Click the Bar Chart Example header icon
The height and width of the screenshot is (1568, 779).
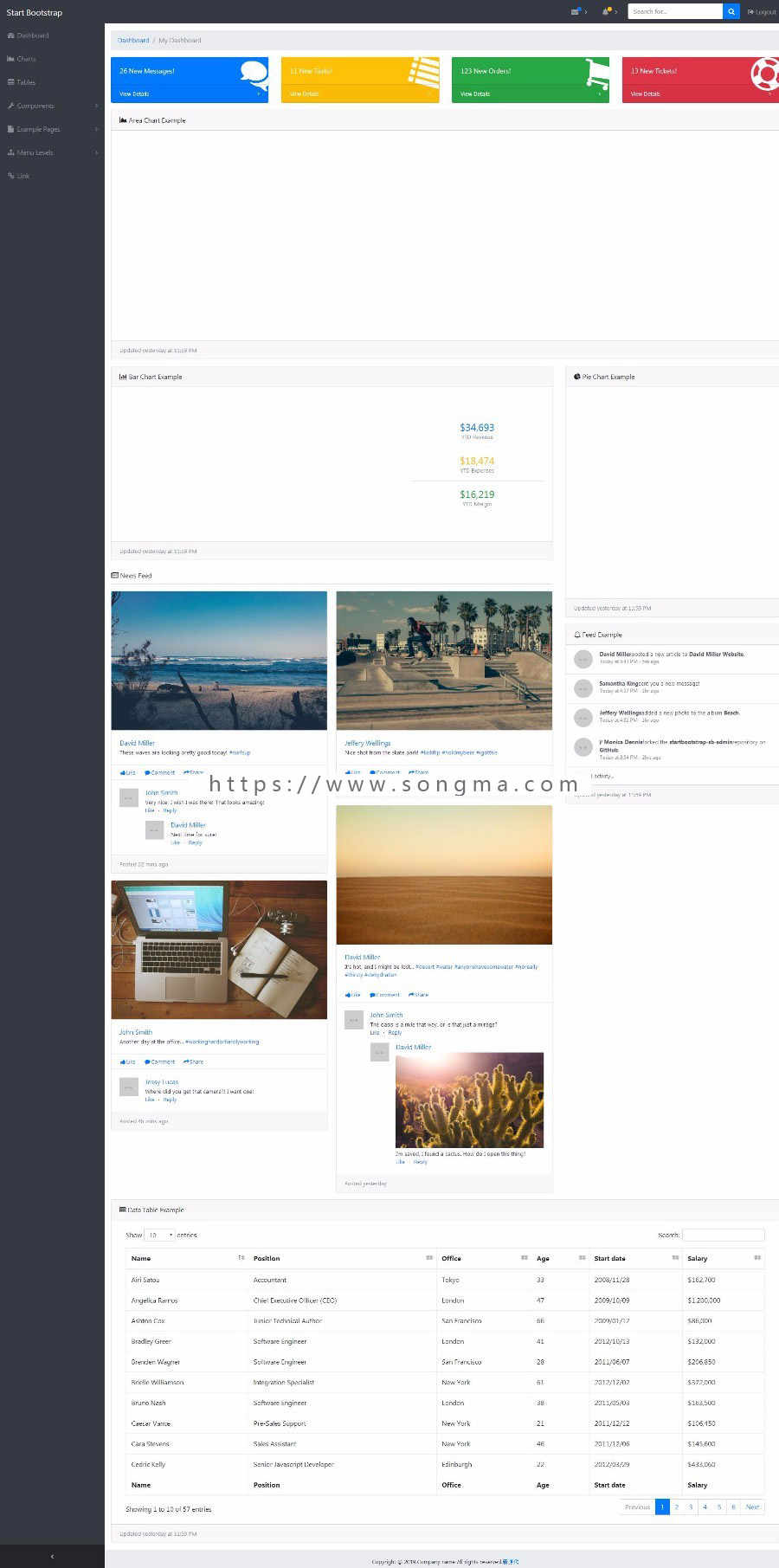(x=123, y=377)
